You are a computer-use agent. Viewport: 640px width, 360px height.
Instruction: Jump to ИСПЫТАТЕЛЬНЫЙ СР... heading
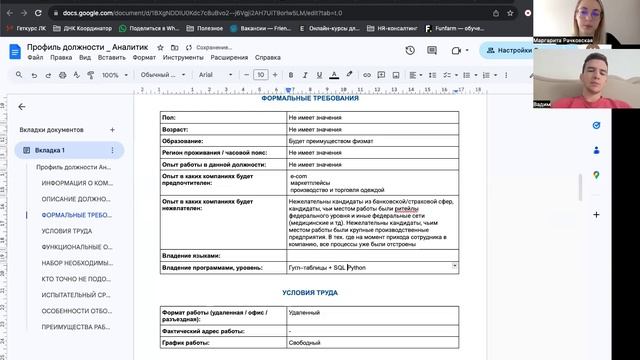click(x=76, y=295)
